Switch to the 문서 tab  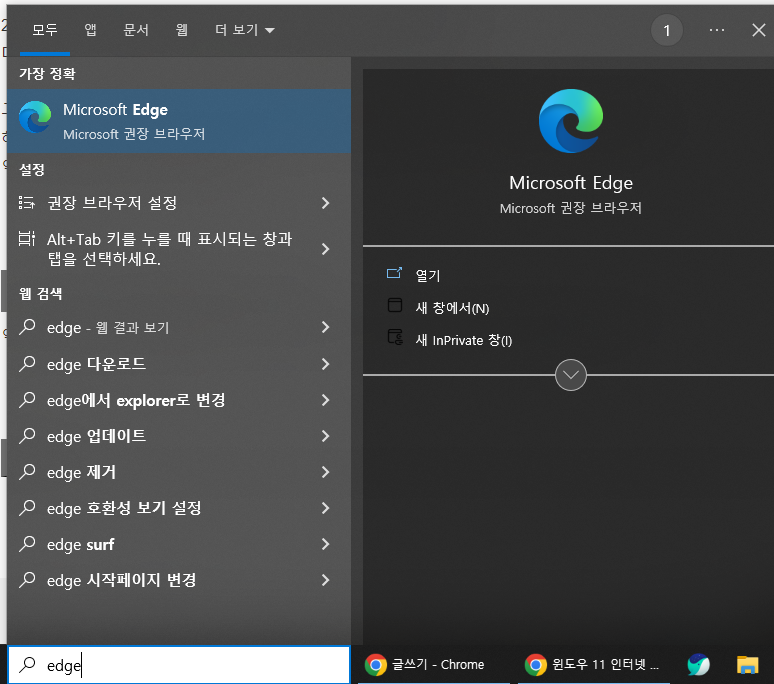[136, 30]
